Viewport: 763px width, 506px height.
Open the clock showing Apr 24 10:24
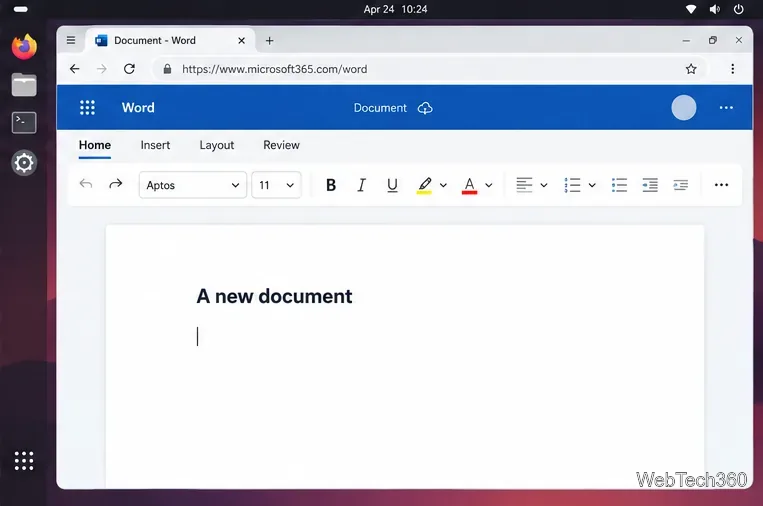point(395,9)
